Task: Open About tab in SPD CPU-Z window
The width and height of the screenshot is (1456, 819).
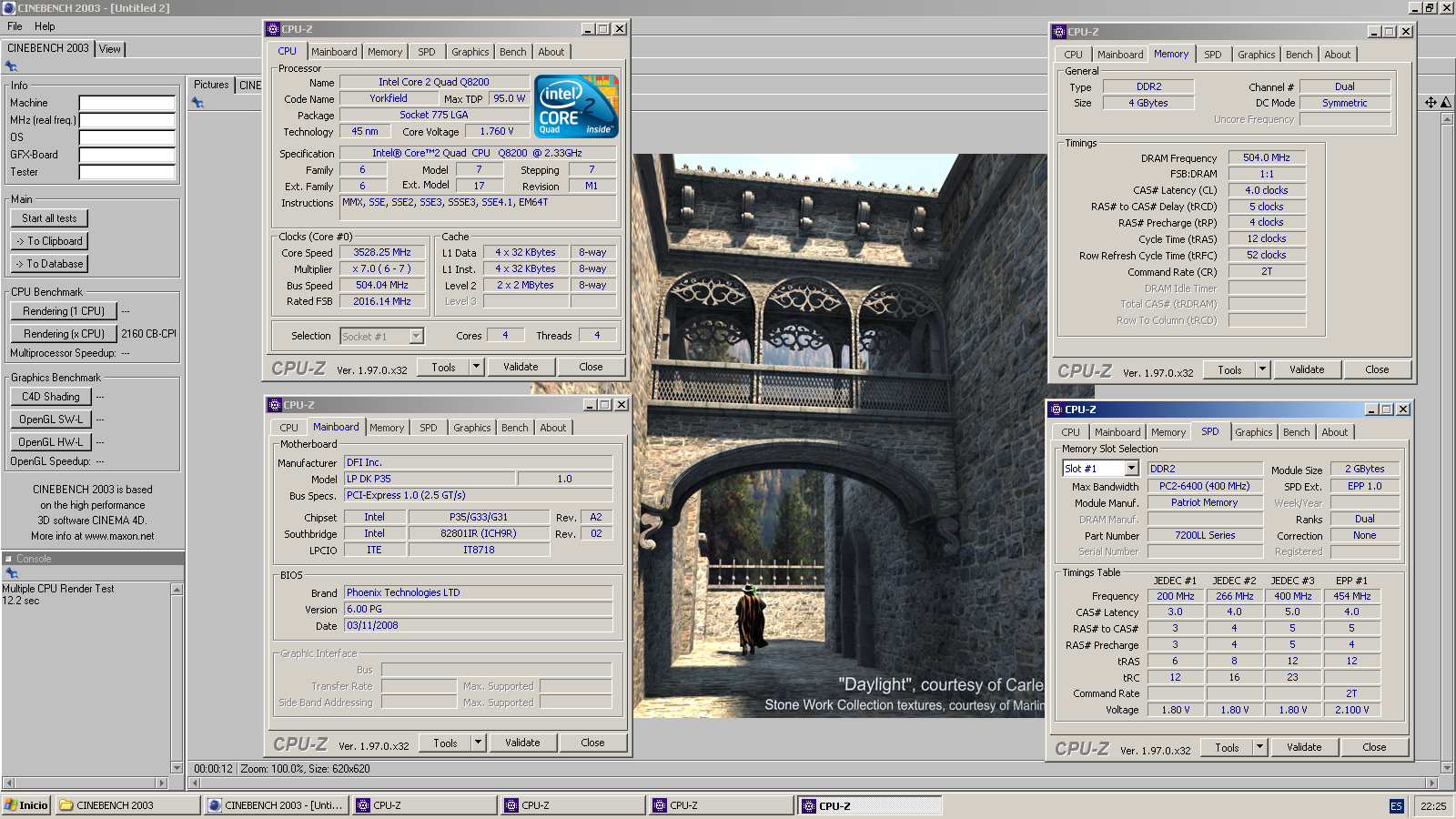Action: pos(1335,432)
